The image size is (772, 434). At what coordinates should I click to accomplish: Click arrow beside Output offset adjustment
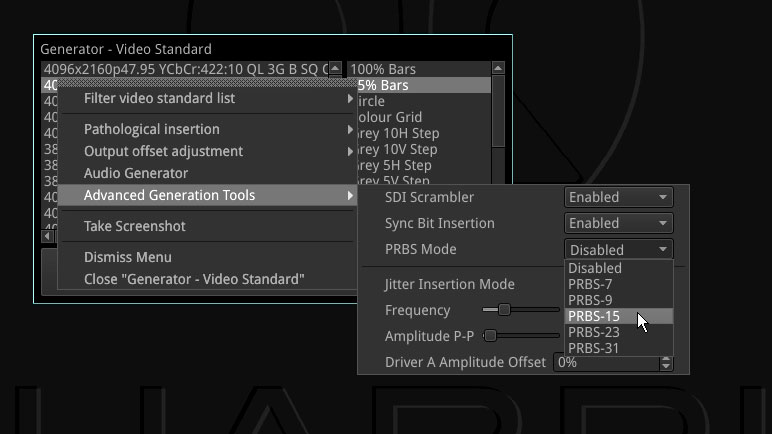(350, 151)
